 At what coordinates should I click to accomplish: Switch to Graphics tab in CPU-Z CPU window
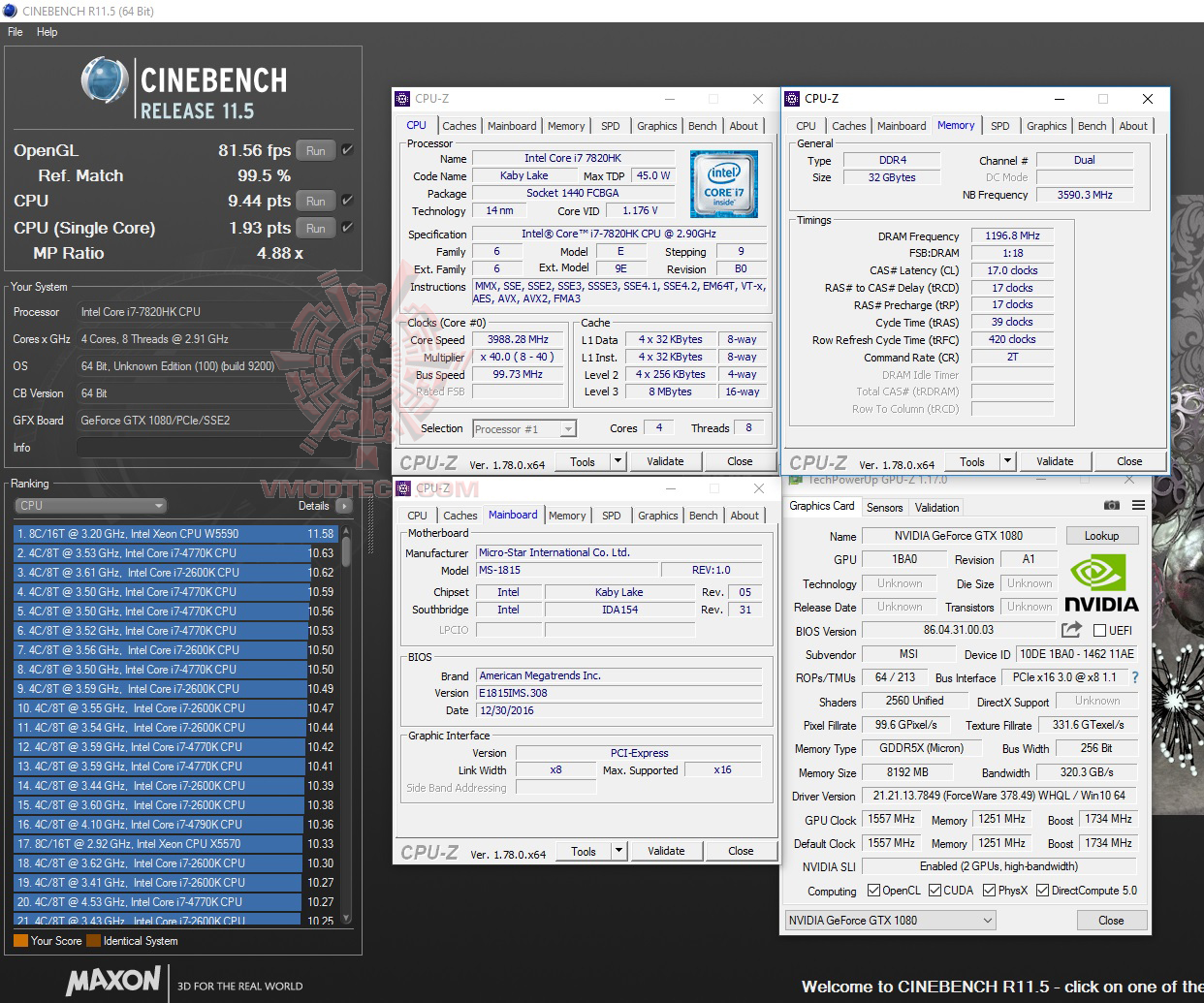[x=656, y=126]
